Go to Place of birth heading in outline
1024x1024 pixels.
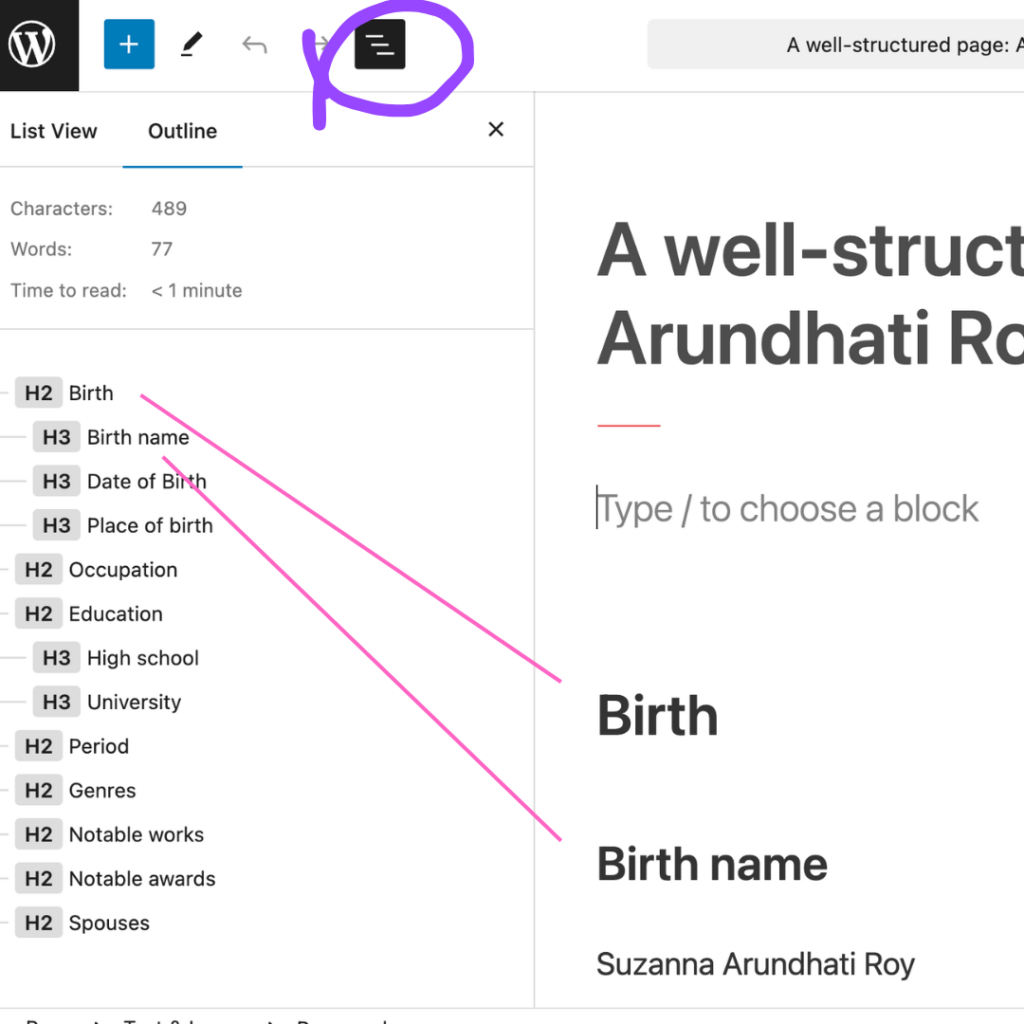pyautogui.click(x=149, y=525)
